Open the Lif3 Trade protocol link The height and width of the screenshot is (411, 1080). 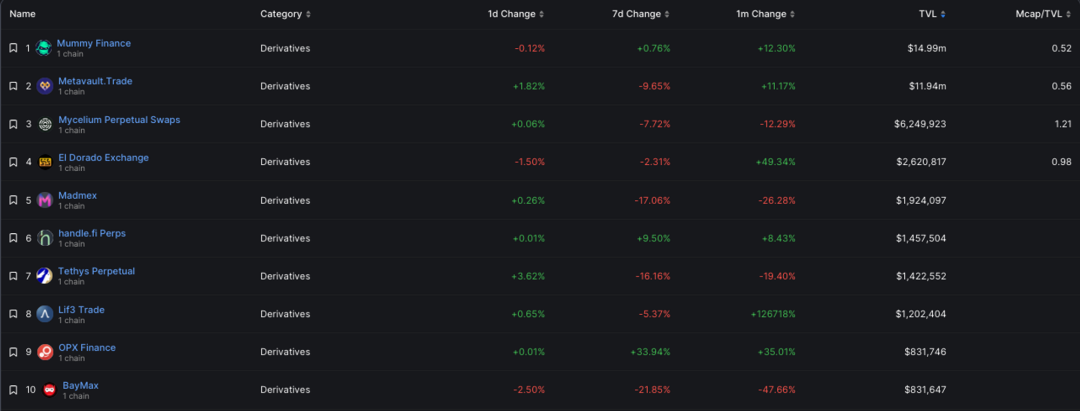tap(81, 310)
